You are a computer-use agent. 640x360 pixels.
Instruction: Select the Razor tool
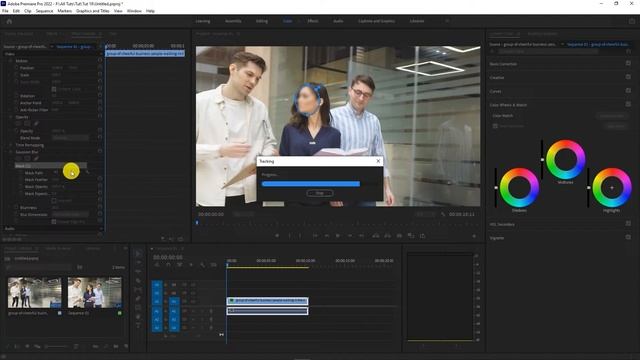138,281
